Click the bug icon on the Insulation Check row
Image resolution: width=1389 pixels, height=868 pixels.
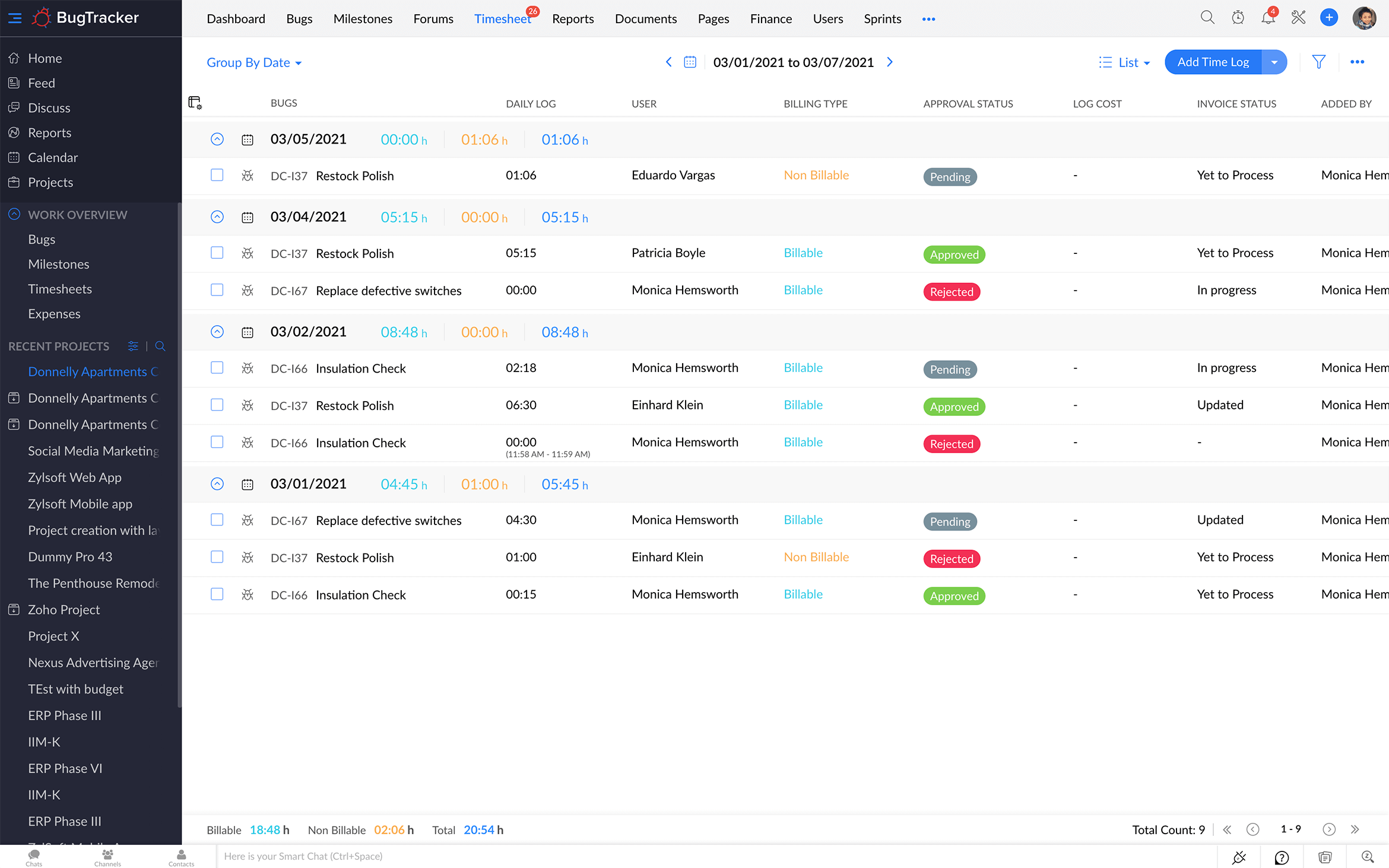click(x=247, y=368)
